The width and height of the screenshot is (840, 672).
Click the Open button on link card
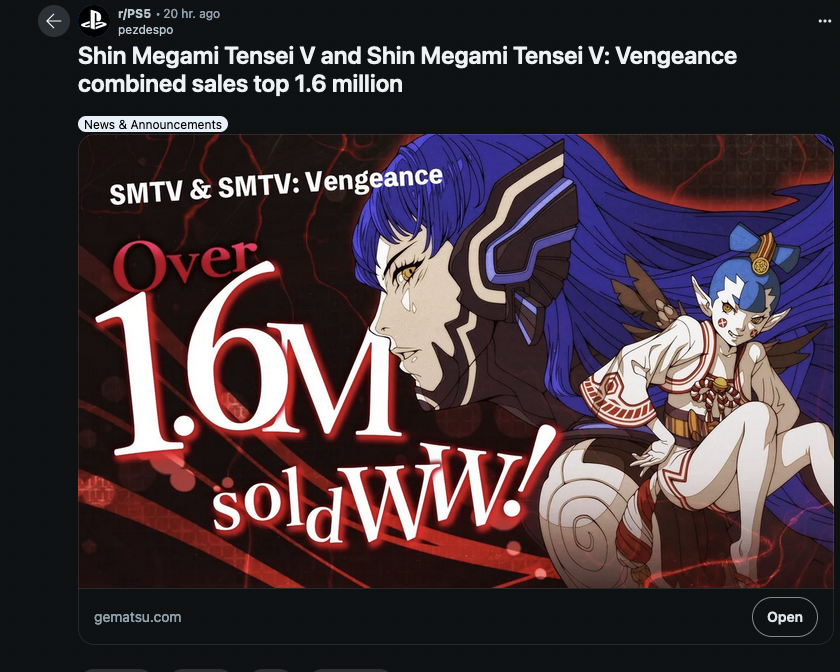tap(784, 617)
